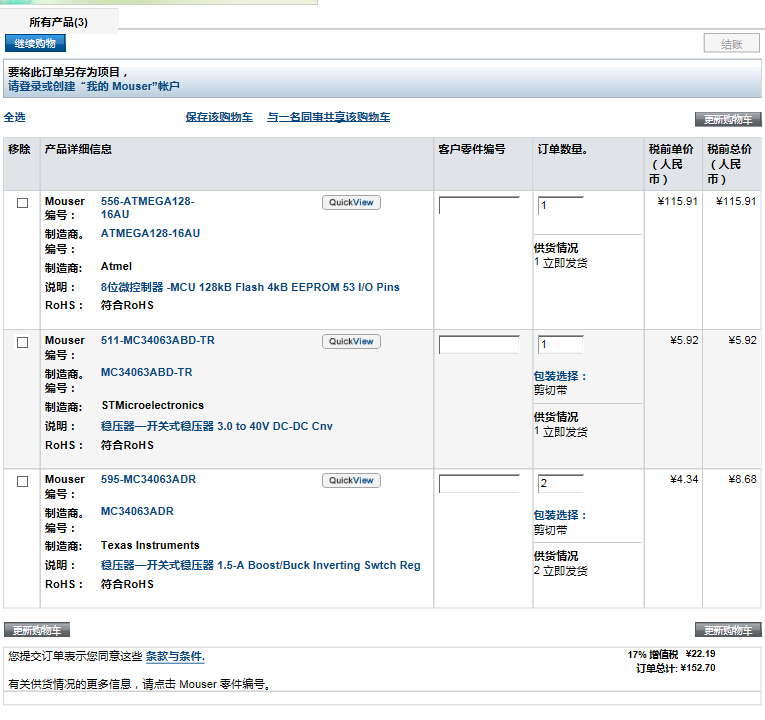Open the manufacturer part link ATMEGA128-16AU
Image resolution: width=765 pixels, height=720 pixels.
(150, 233)
